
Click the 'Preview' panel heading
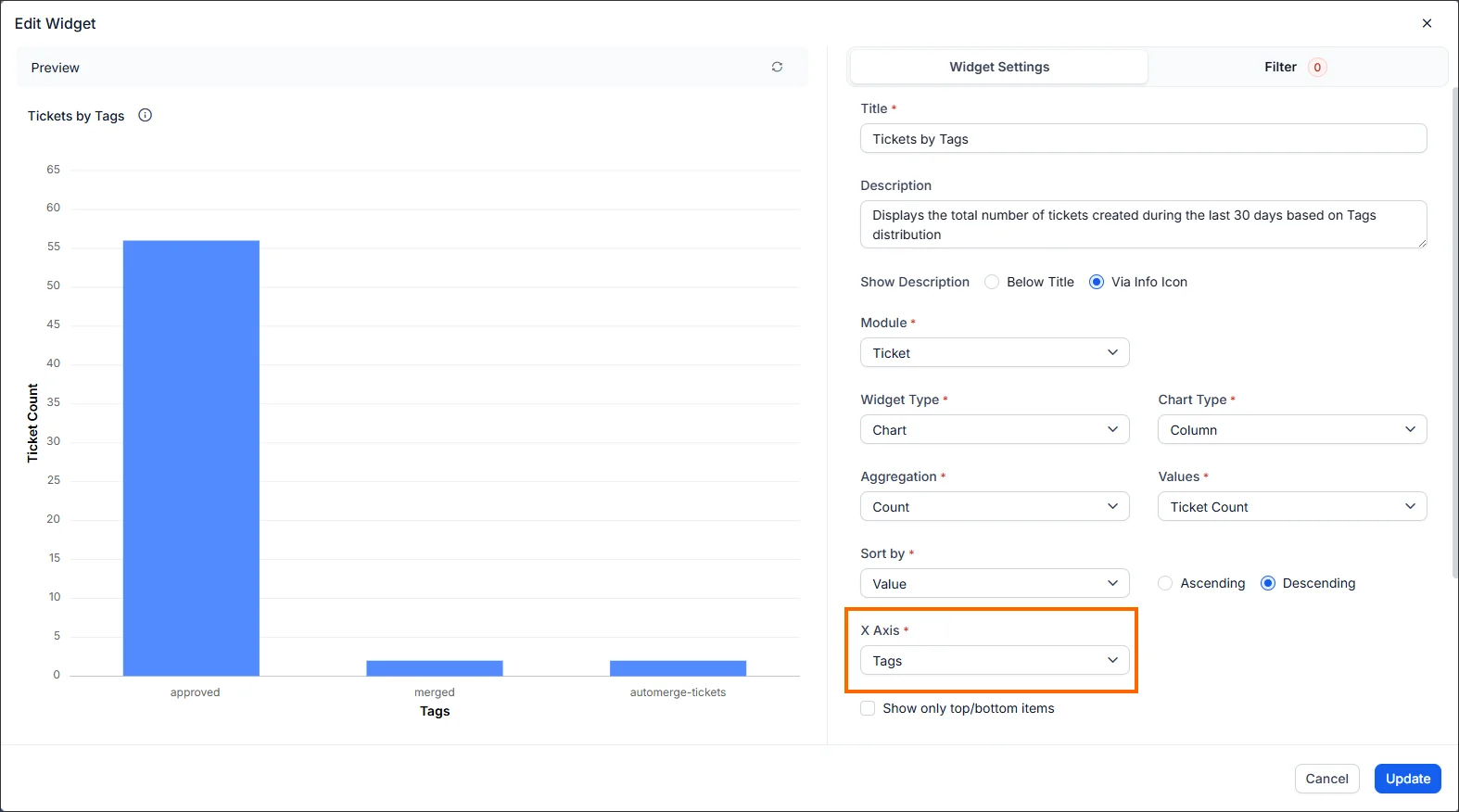pos(55,68)
